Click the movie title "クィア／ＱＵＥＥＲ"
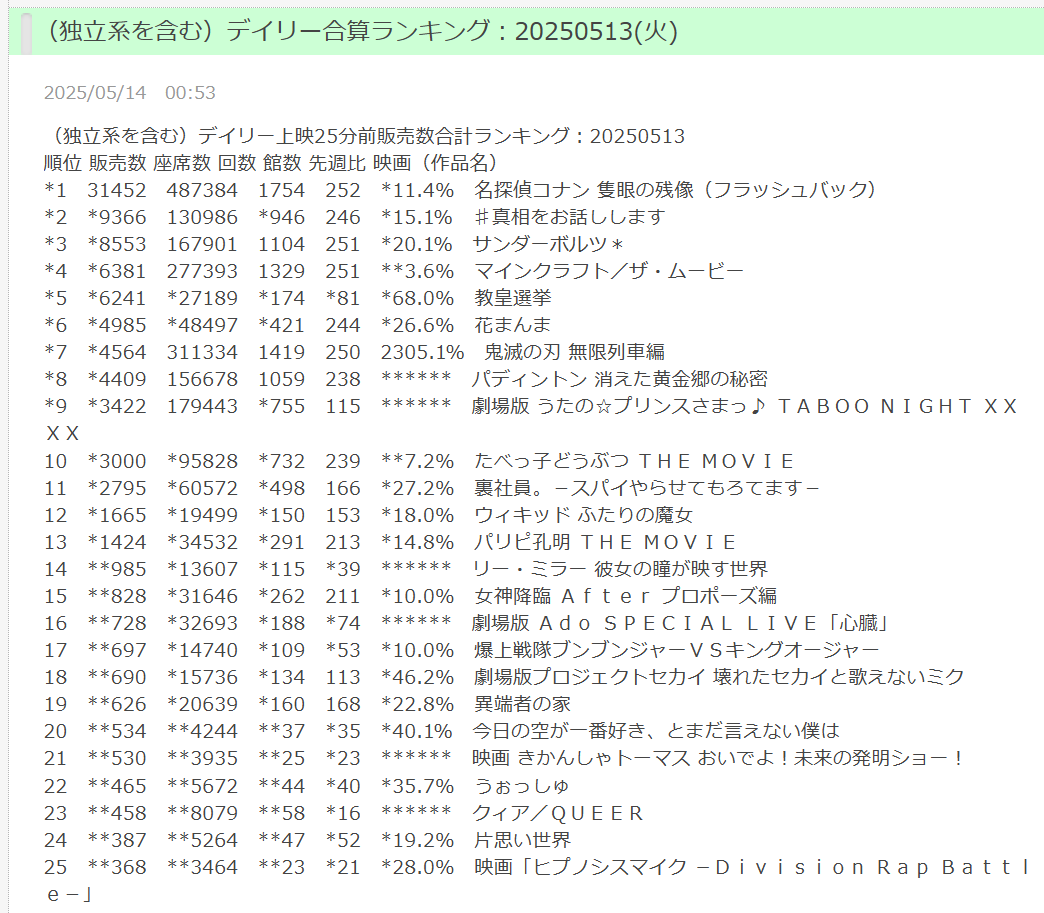This screenshot has height=913, width=1044. click(558, 813)
